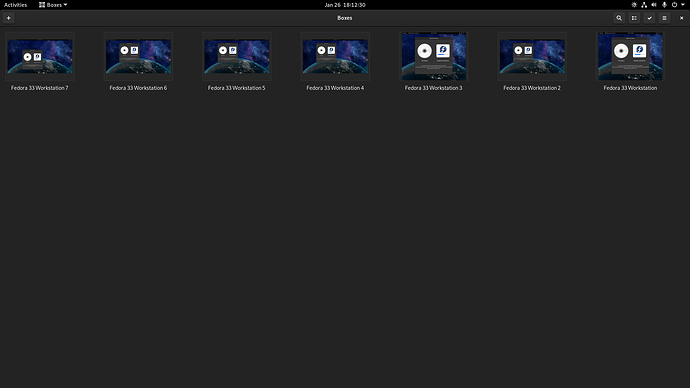Image resolution: width=690 pixels, height=388 pixels.
Task: Open the hamburger main menu
Action: (664, 18)
